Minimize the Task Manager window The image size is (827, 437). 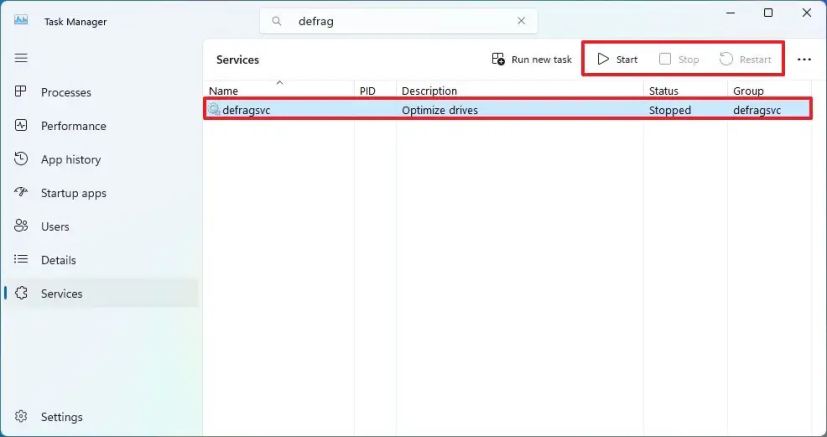tap(730, 13)
